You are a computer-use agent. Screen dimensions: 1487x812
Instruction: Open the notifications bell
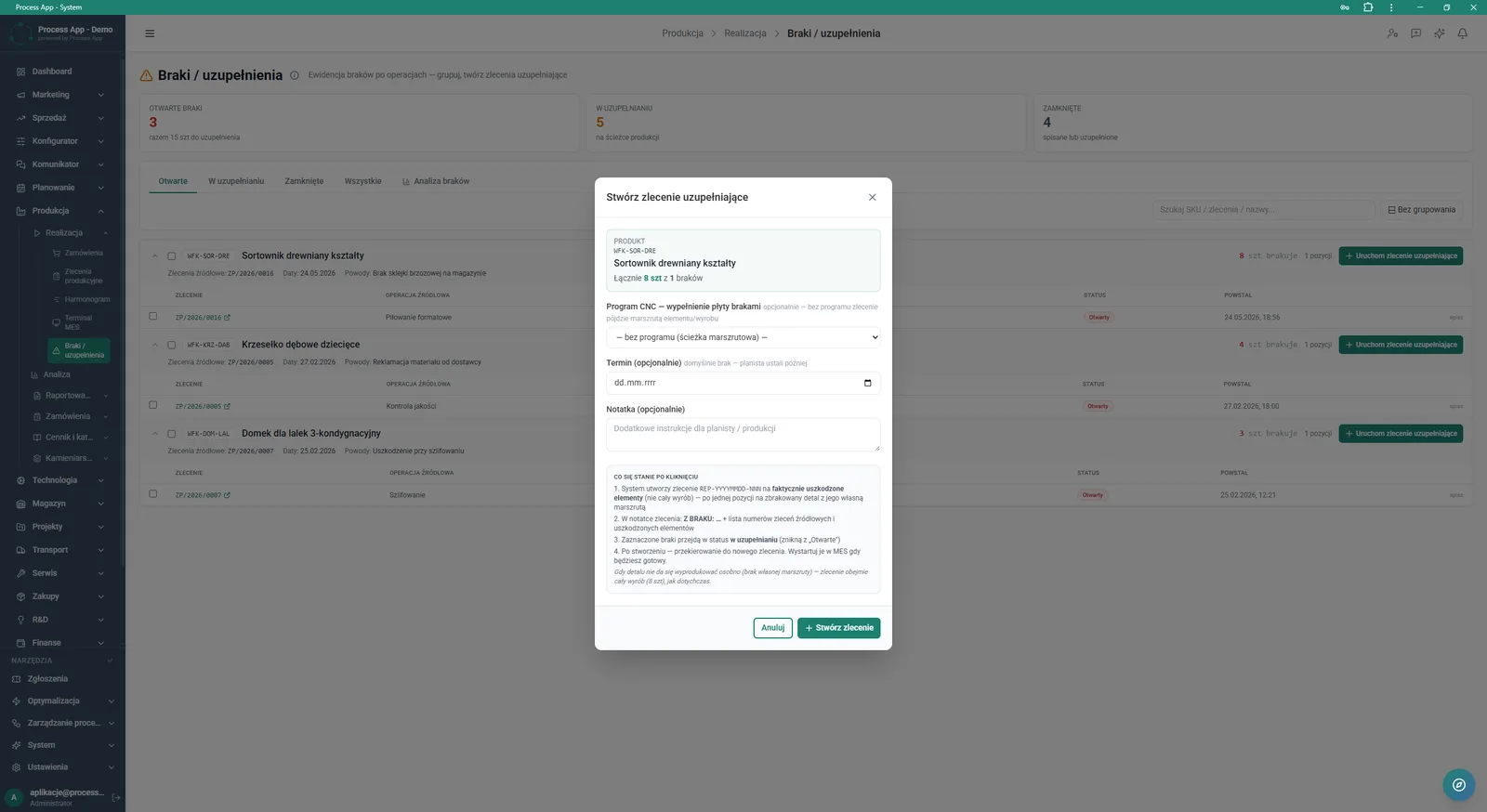(1462, 33)
